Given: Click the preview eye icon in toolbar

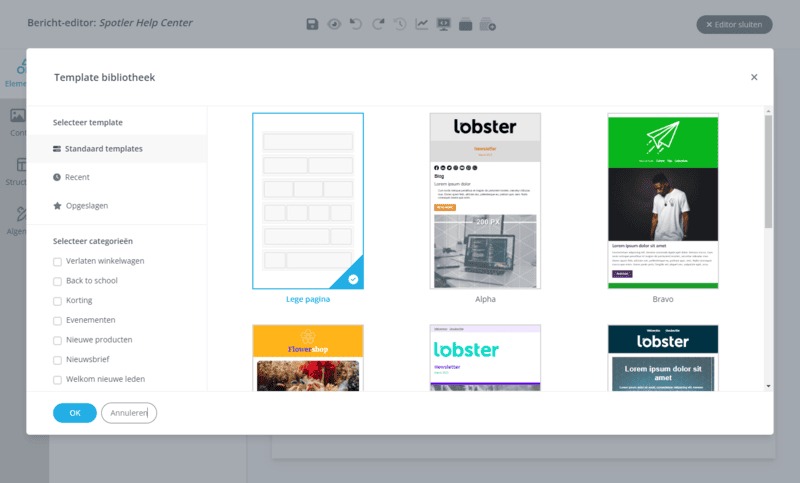Looking at the screenshot, I should pyautogui.click(x=334, y=24).
